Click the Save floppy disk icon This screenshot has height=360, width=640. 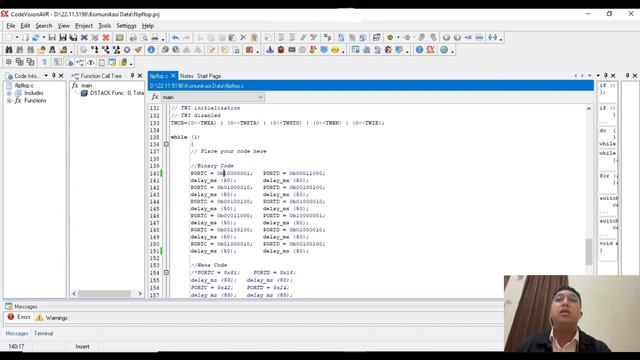[52, 38]
